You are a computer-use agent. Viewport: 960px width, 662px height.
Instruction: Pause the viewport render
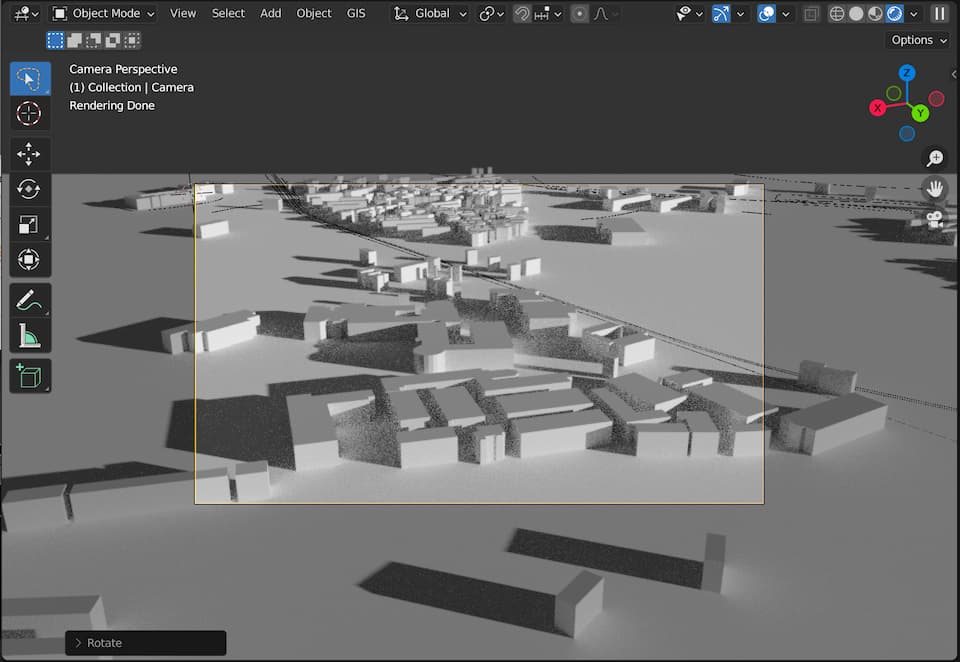tap(939, 14)
